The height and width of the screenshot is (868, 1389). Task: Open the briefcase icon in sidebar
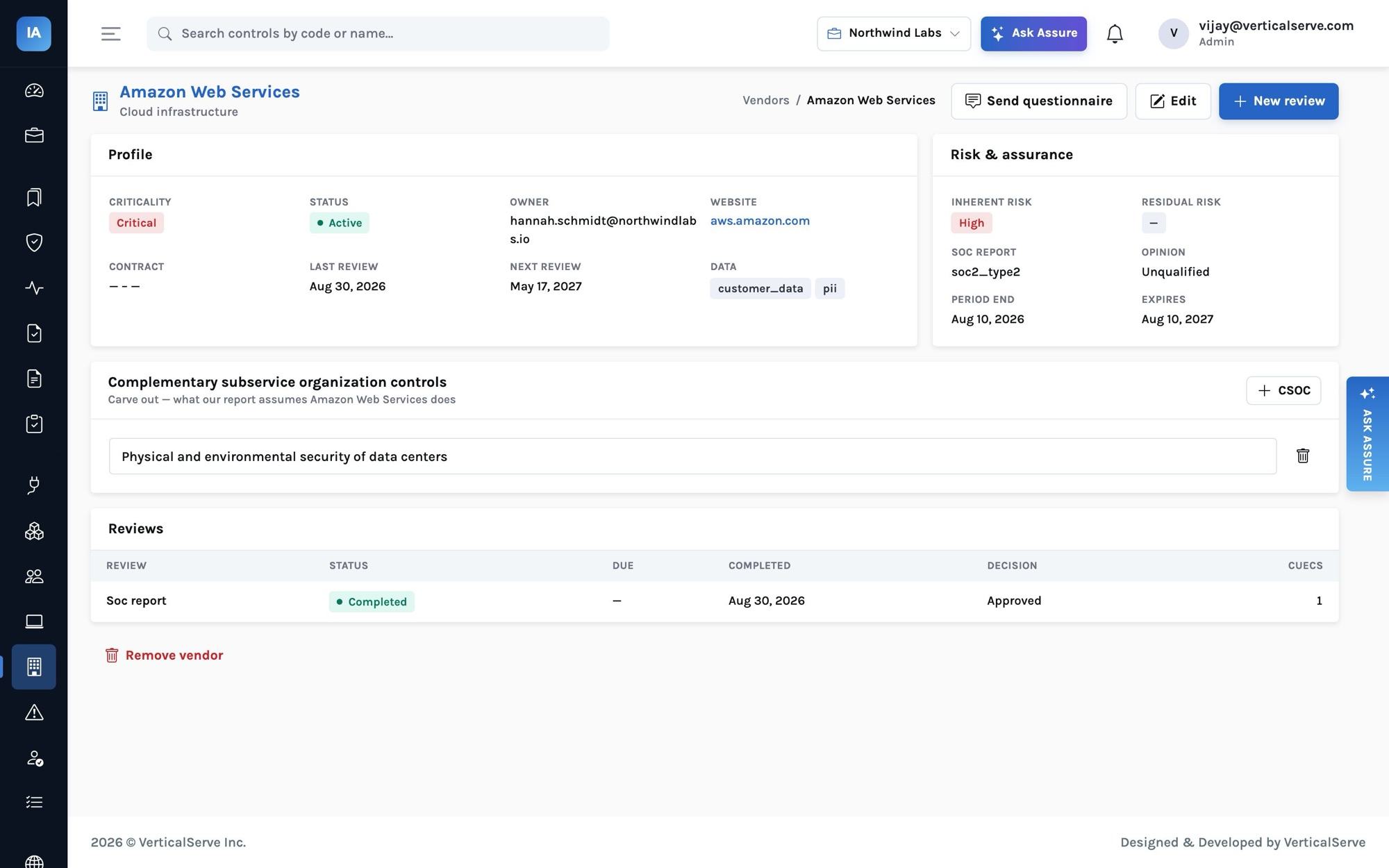tap(34, 135)
